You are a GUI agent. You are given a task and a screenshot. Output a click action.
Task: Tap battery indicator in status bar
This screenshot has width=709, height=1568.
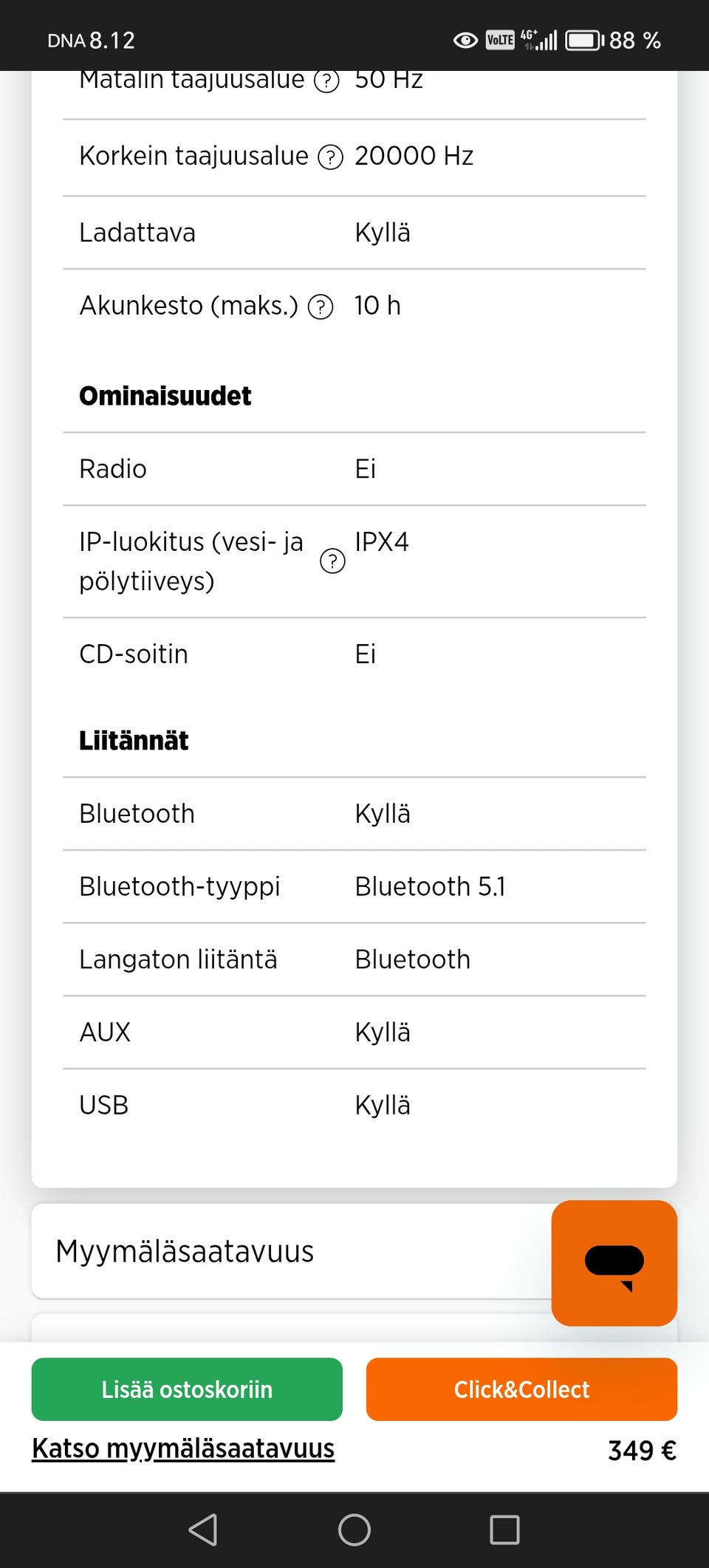[584, 40]
